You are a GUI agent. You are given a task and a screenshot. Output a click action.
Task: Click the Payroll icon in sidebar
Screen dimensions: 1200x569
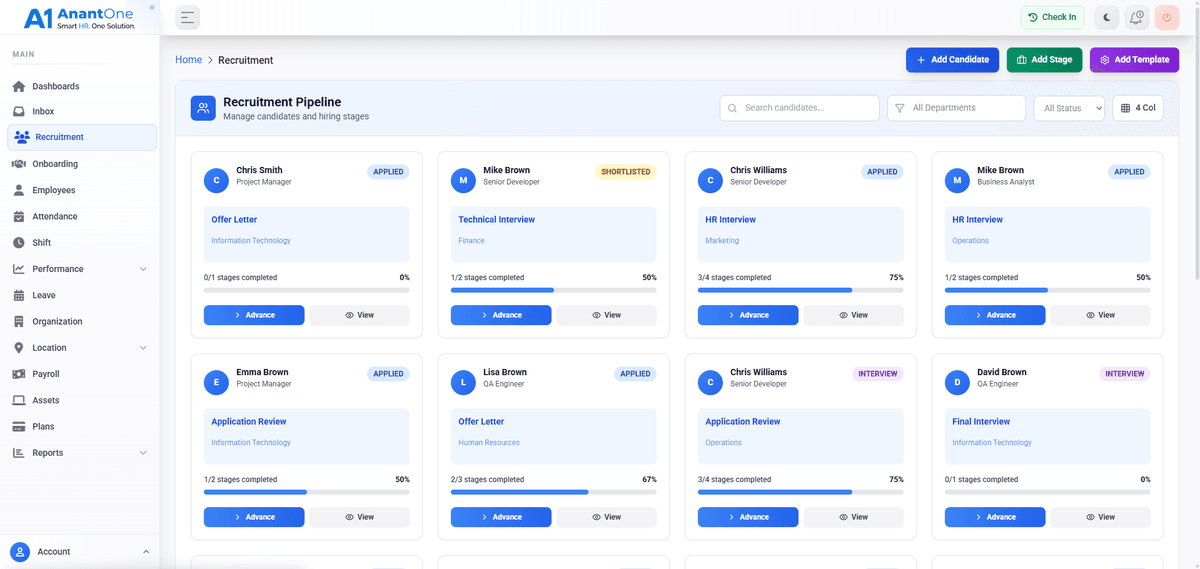click(x=19, y=374)
